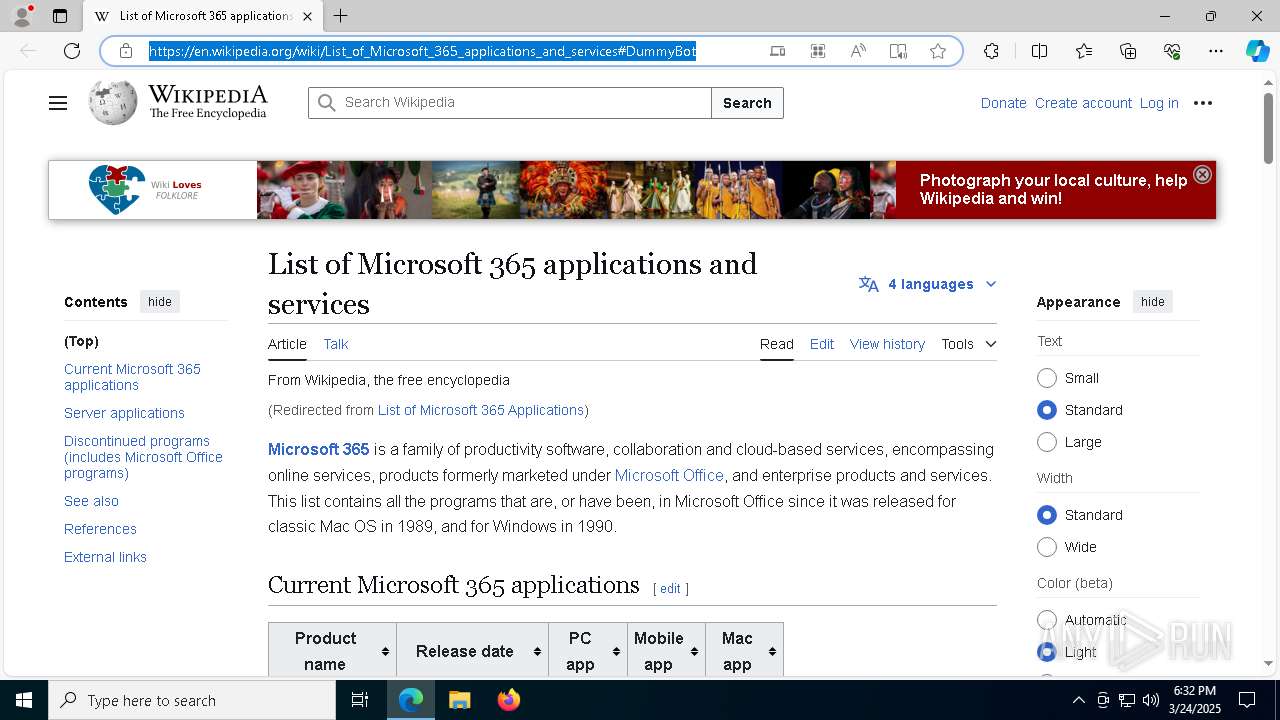The height and width of the screenshot is (720, 1280).
Task: Switch to the Talk tab
Action: click(x=336, y=344)
